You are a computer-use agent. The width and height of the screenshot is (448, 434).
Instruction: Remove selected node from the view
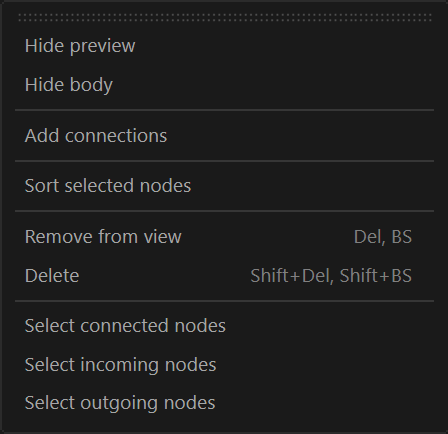pyautogui.click(x=224, y=237)
